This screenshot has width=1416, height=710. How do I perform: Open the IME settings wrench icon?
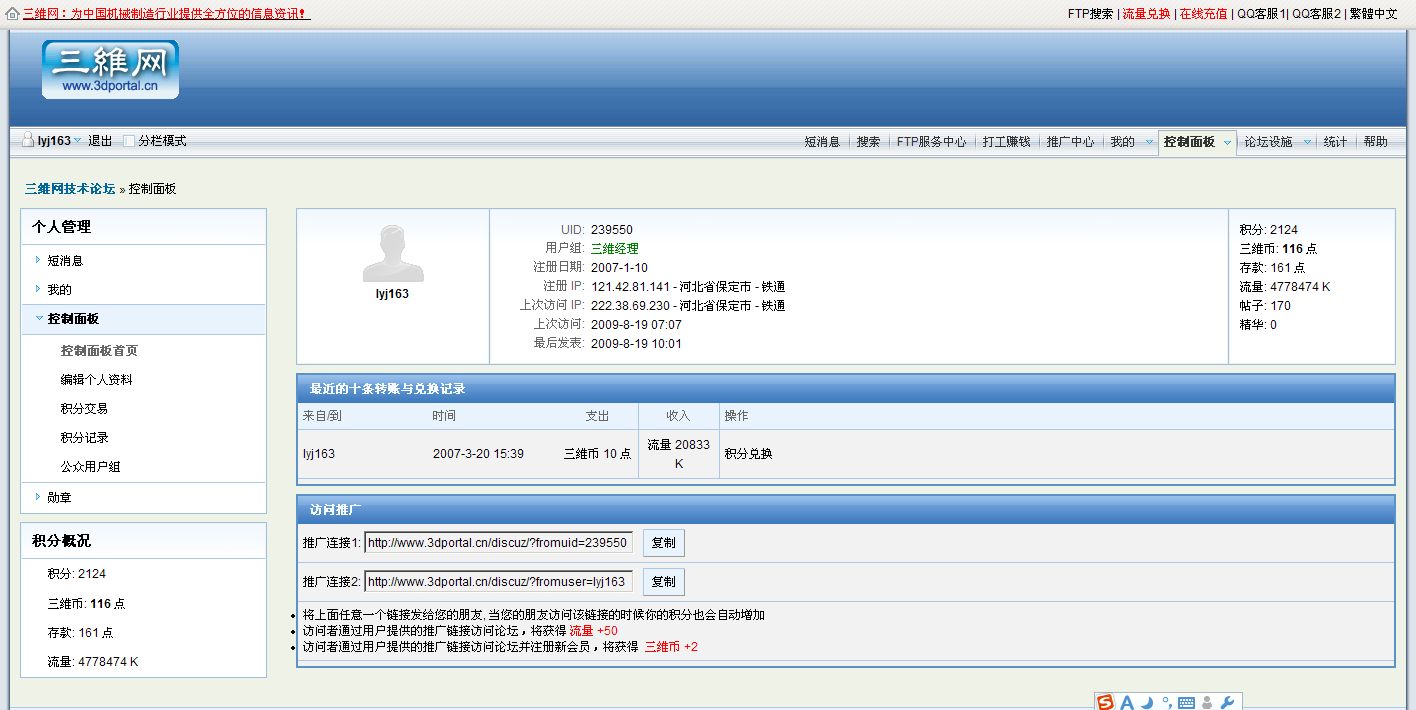click(x=1227, y=702)
